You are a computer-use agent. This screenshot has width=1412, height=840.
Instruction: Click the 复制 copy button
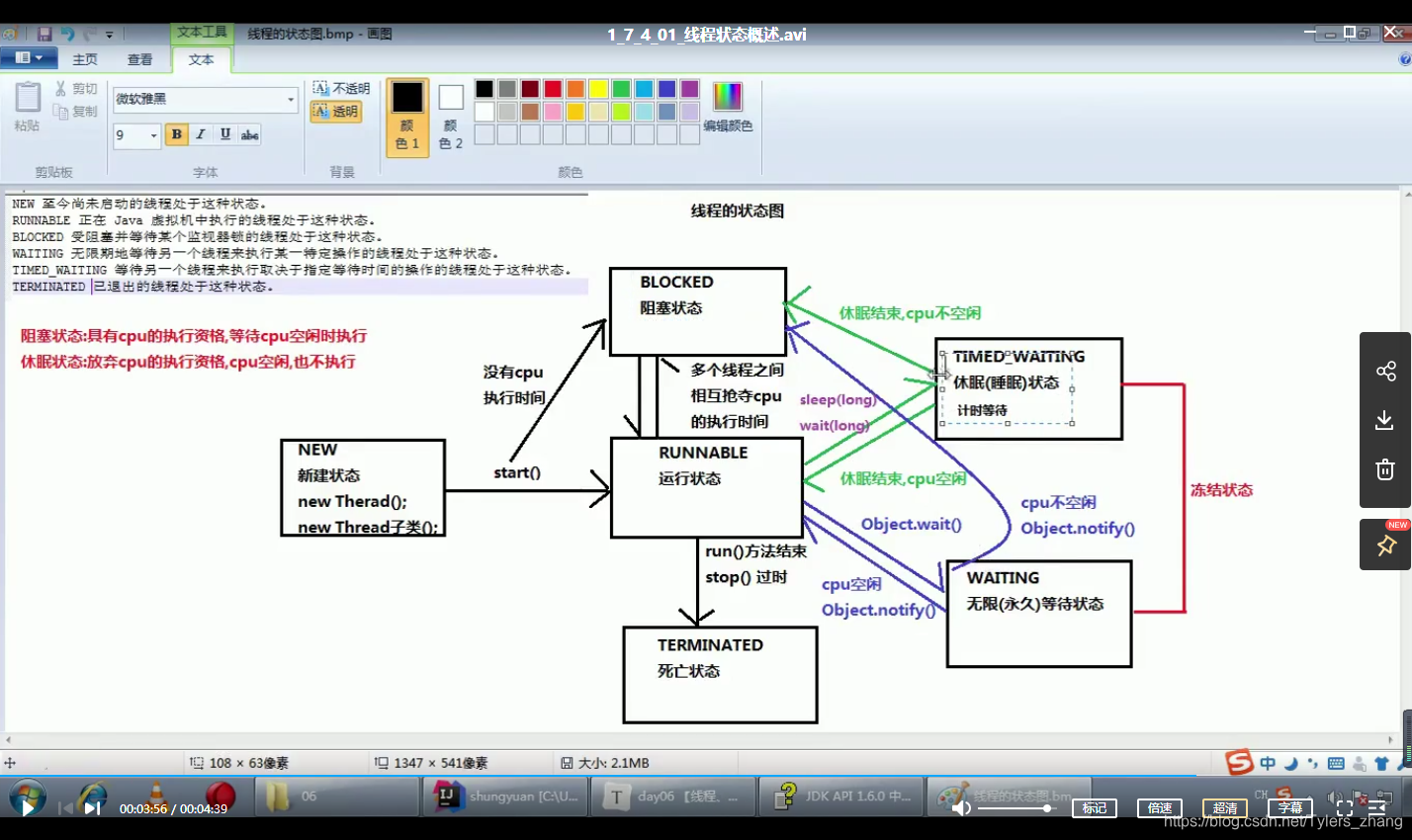pos(76,112)
